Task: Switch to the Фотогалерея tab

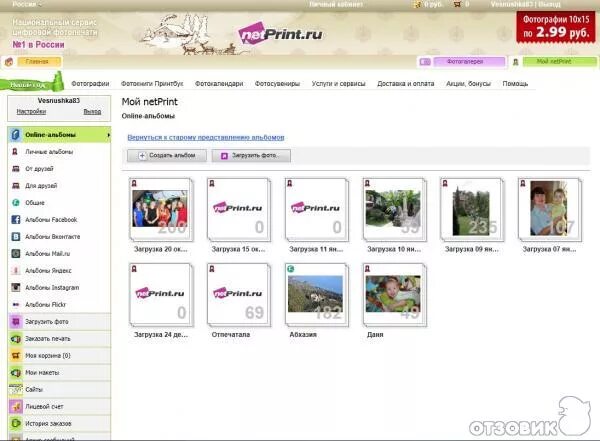Action: click(469, 62)
